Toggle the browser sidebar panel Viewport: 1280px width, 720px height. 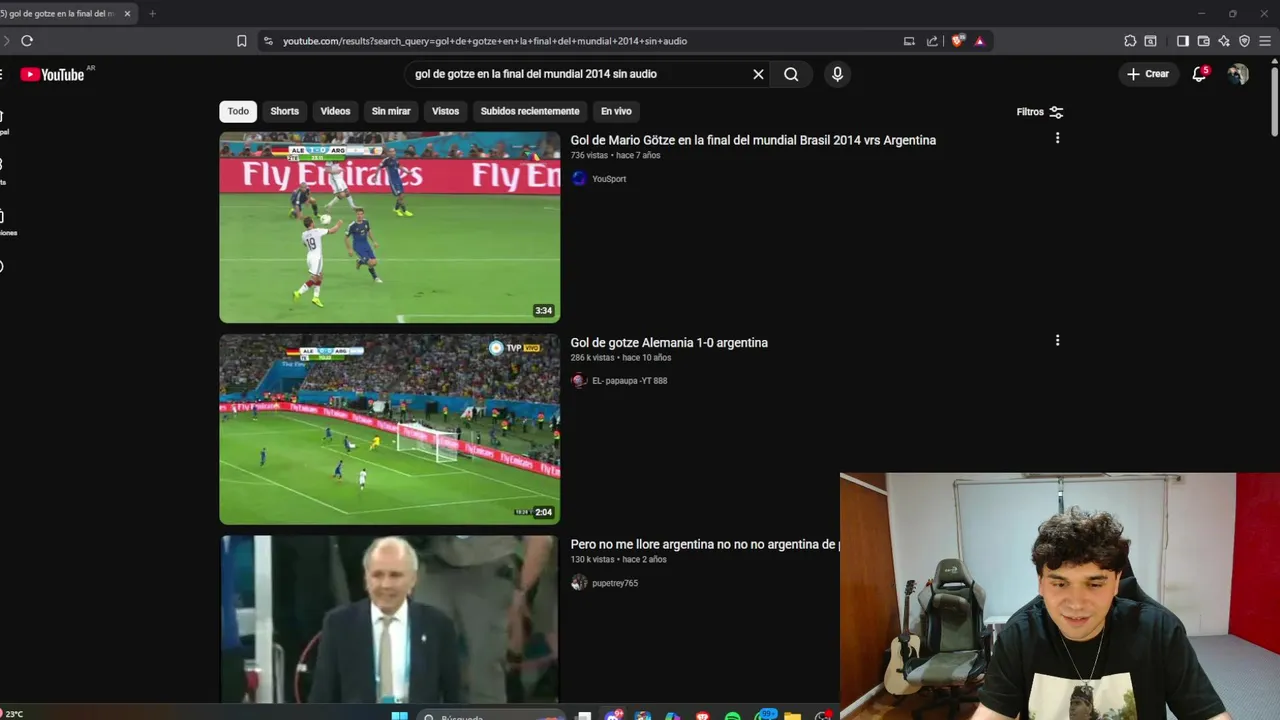point(1182,41)
